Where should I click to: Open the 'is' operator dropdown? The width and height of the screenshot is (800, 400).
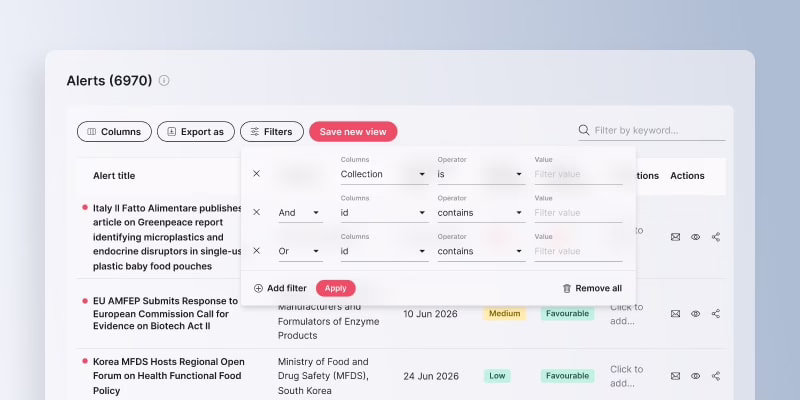481,174
